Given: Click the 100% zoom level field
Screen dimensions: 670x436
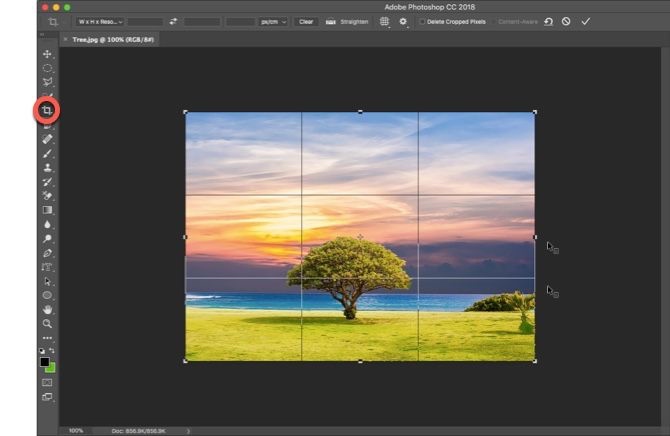Looking at the screenshot, I should (76, 430).
